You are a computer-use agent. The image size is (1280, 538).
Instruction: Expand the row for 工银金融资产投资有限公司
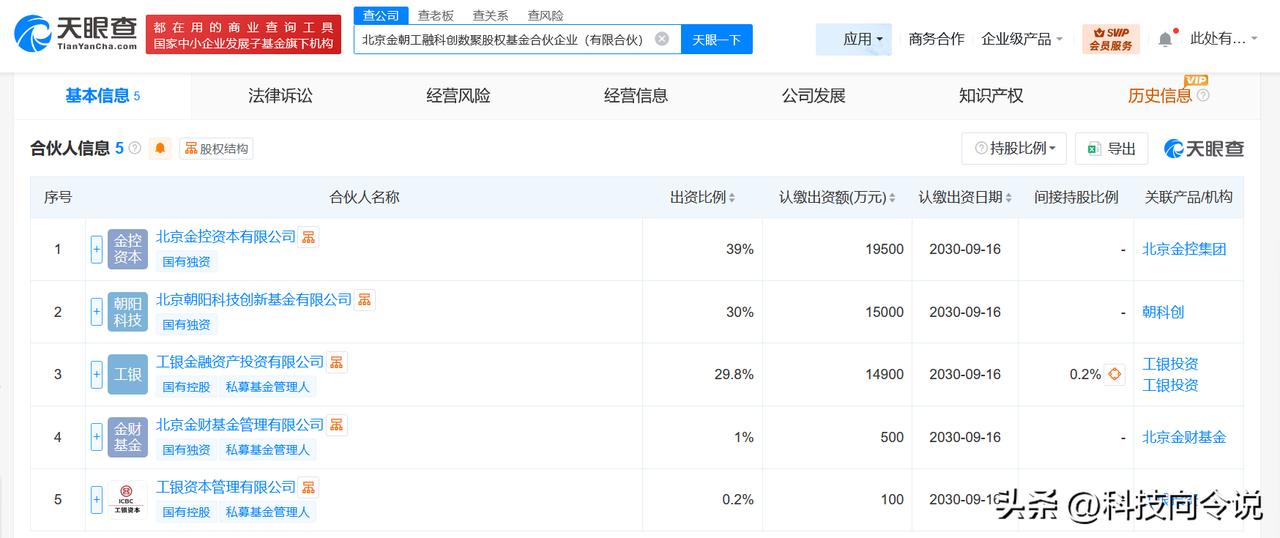[x=97, y=374]
